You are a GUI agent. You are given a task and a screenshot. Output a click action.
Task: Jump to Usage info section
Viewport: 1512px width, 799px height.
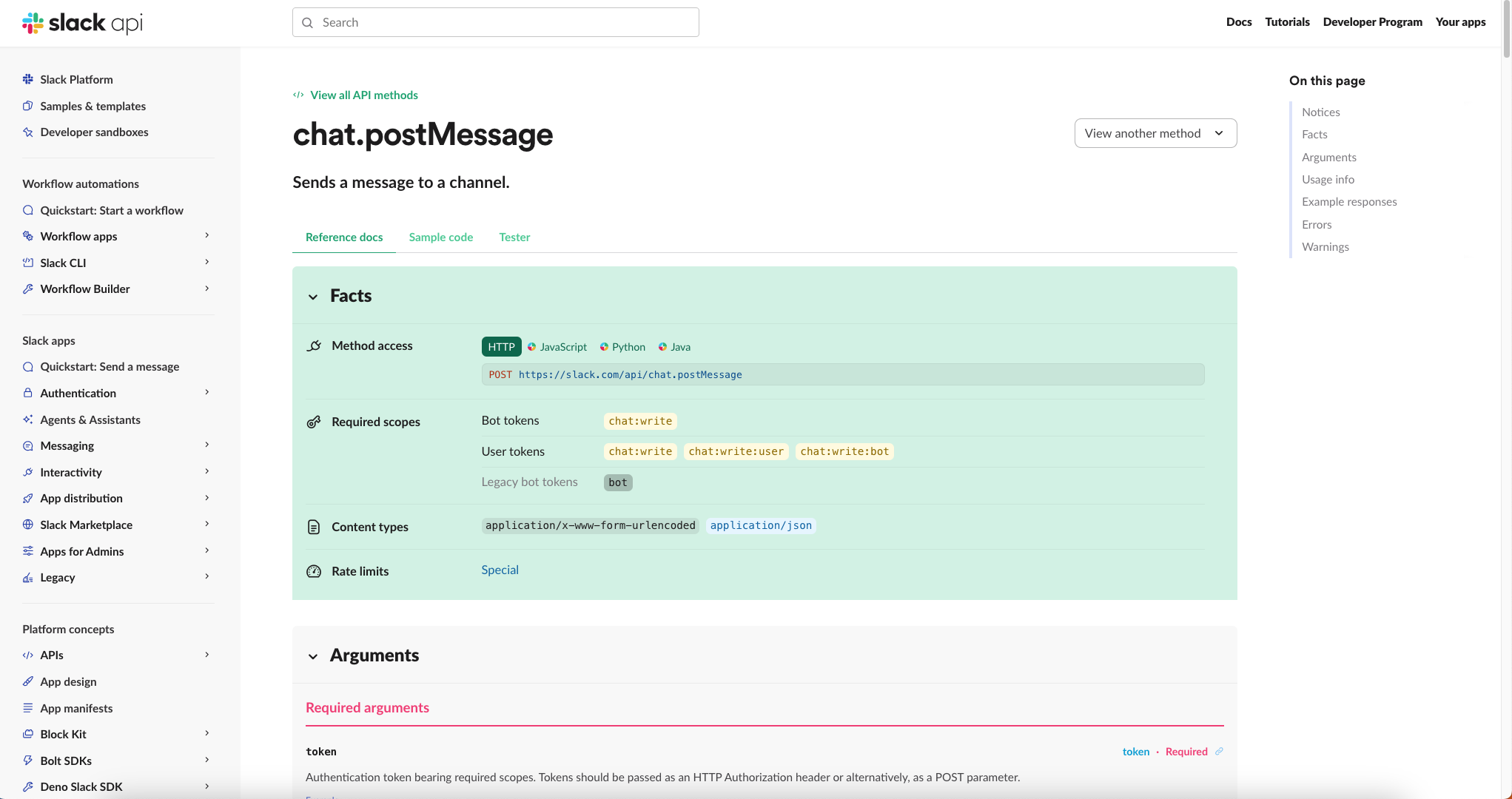(x=1328, y=179)
